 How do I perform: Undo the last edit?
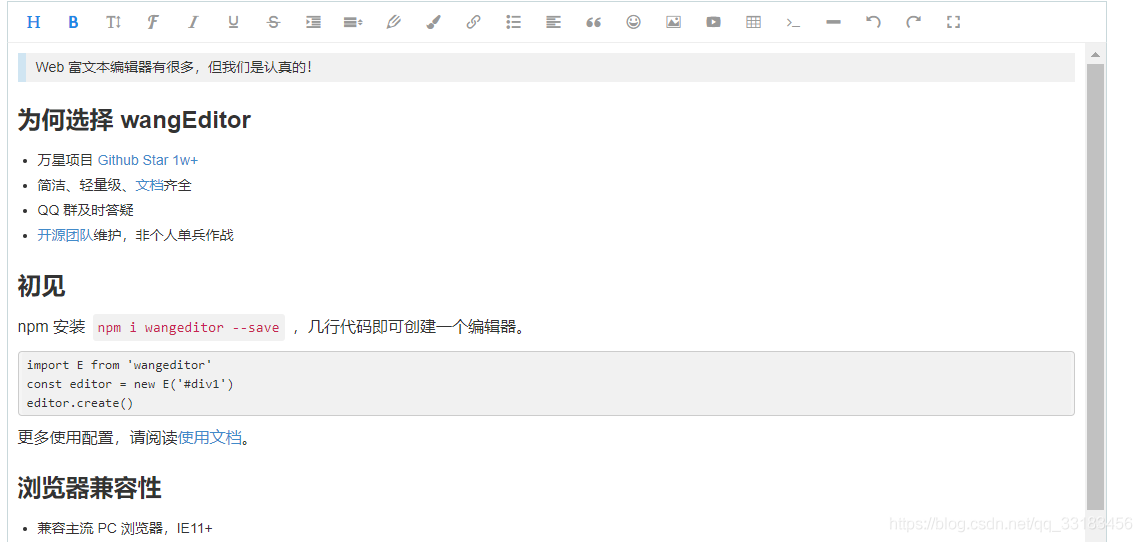click(x=874, y=22)
